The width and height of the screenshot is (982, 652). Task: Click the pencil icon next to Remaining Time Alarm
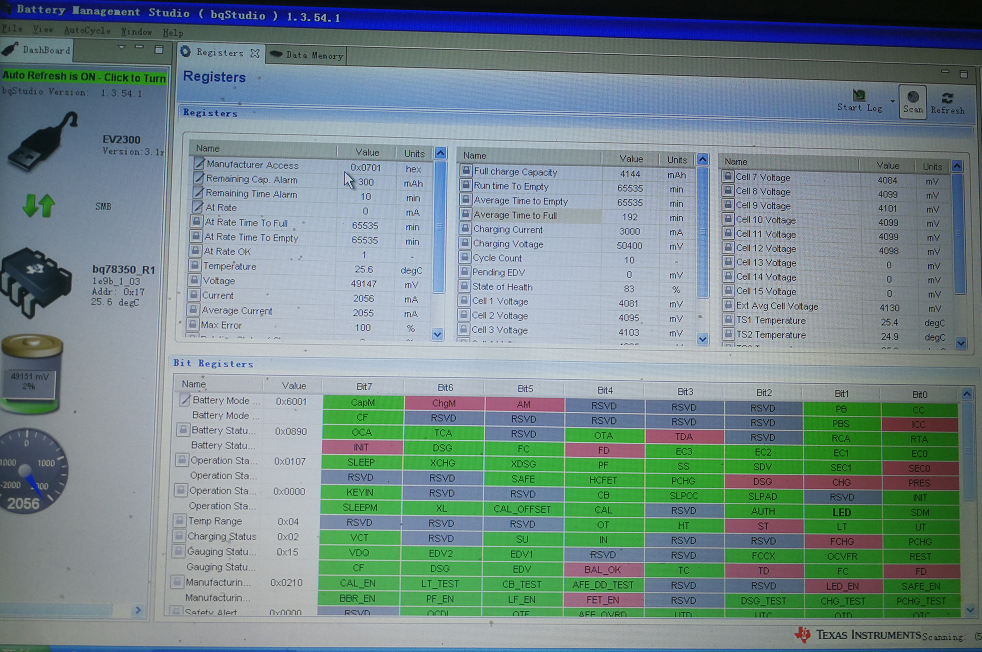click(x=198, y=193)
